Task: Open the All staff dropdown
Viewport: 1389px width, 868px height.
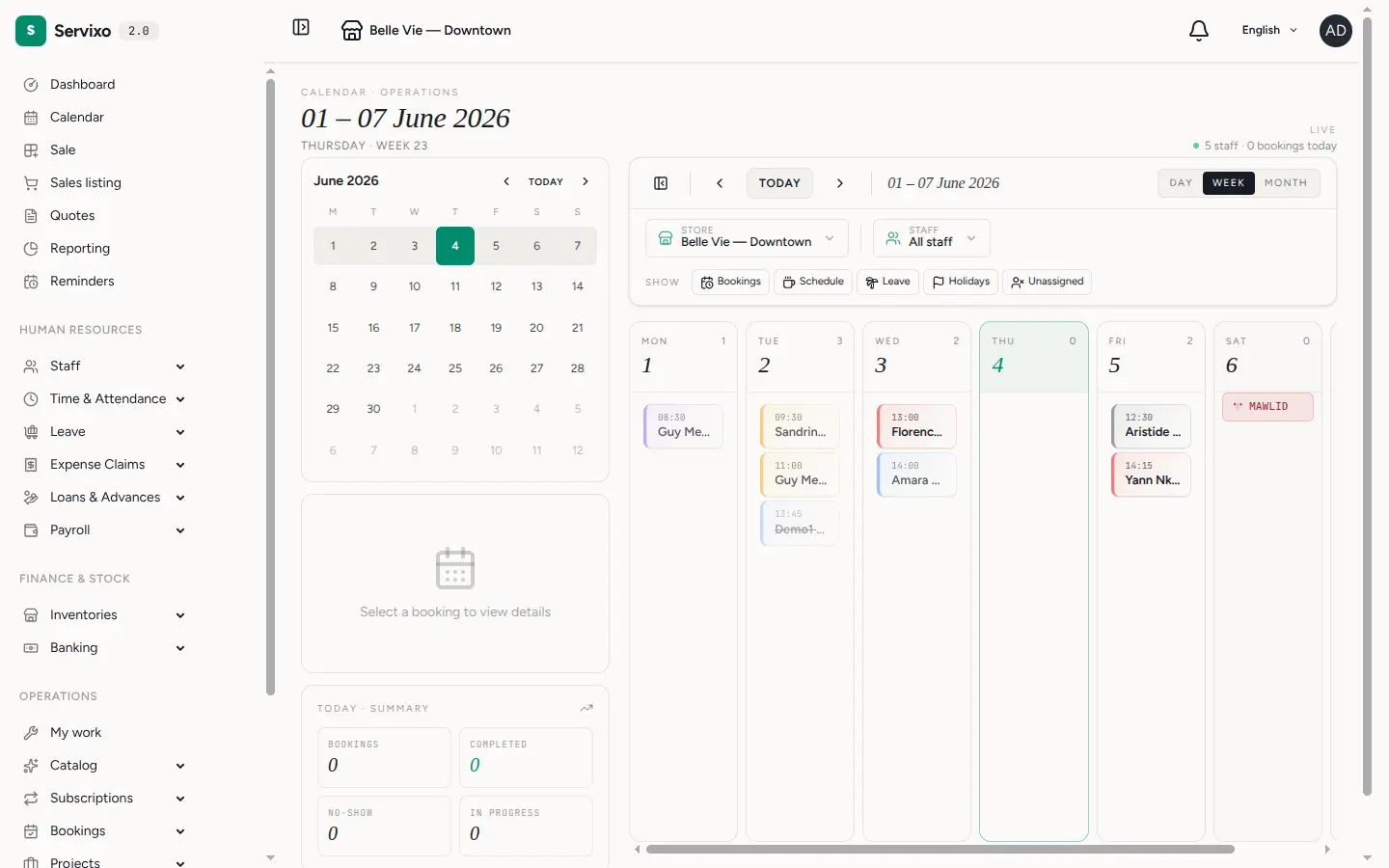Action: [932, 238]
